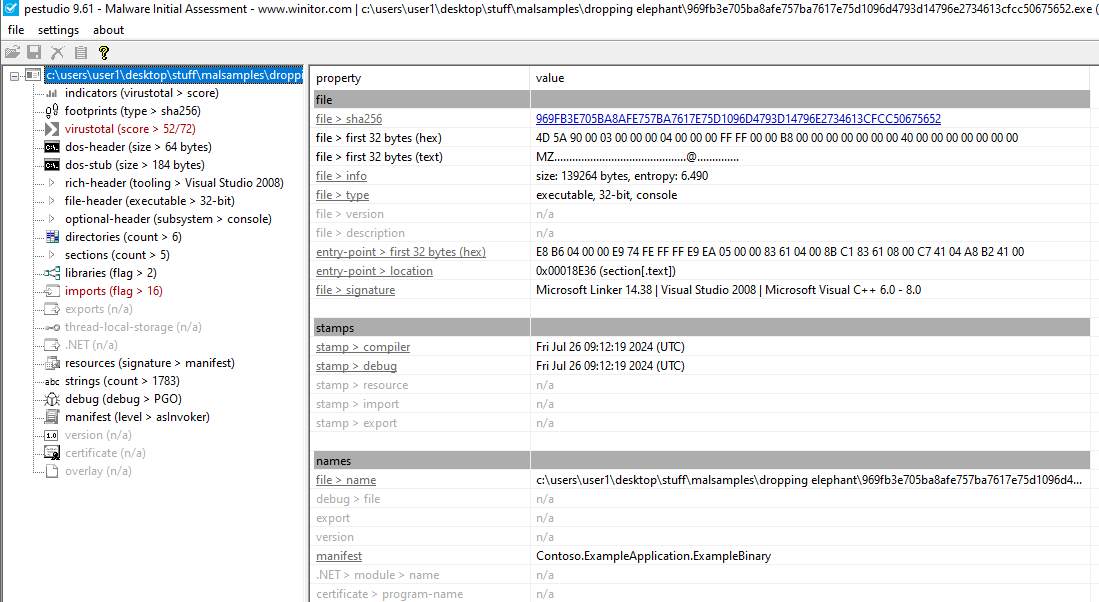Viewport: 1099px width, 602px height.
Task: Click the dos-stub console icon
Action: tap(52, 165)
